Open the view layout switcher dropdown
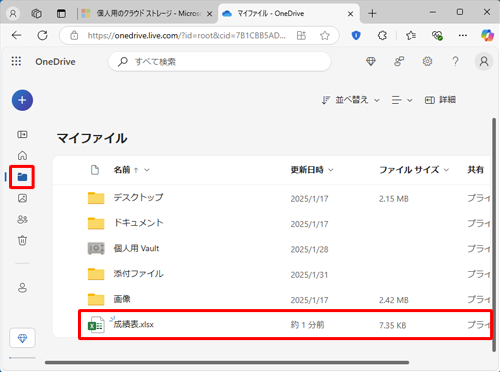This screenshot has height=372, width=500. tap(402, 100)
